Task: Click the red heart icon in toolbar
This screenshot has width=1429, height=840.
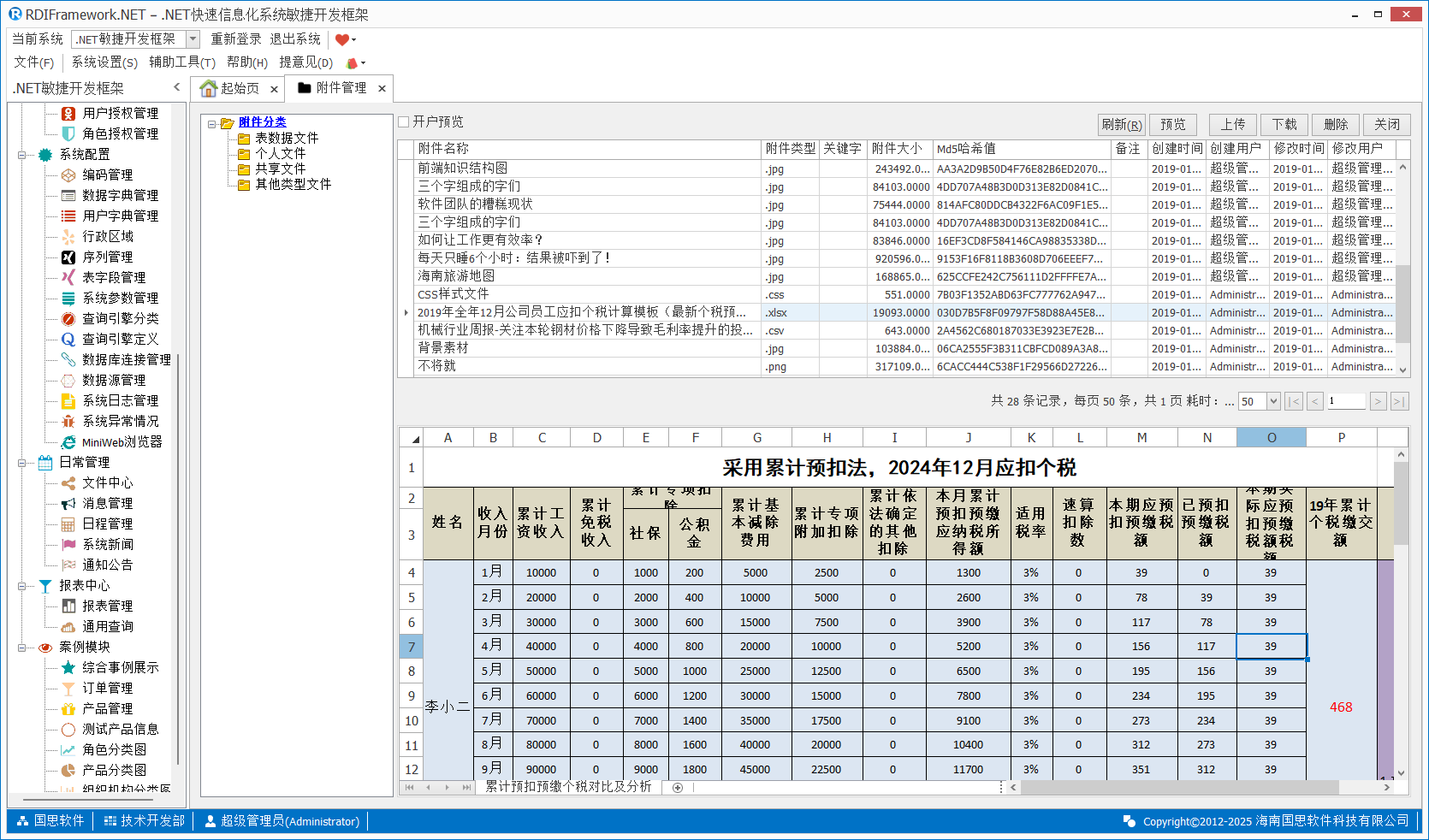Action: 342,39
